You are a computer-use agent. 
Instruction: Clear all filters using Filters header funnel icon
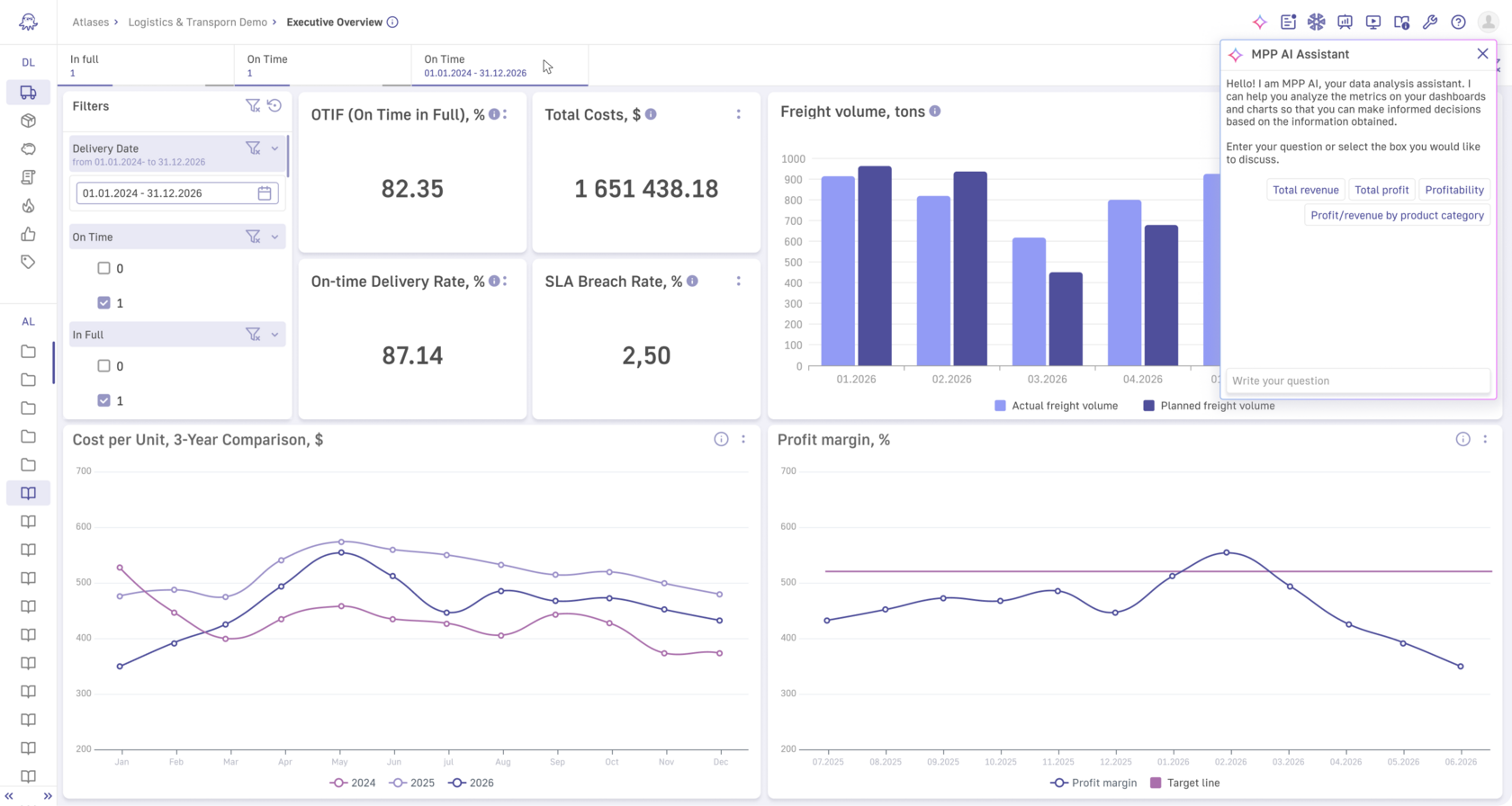click(253, 106)
